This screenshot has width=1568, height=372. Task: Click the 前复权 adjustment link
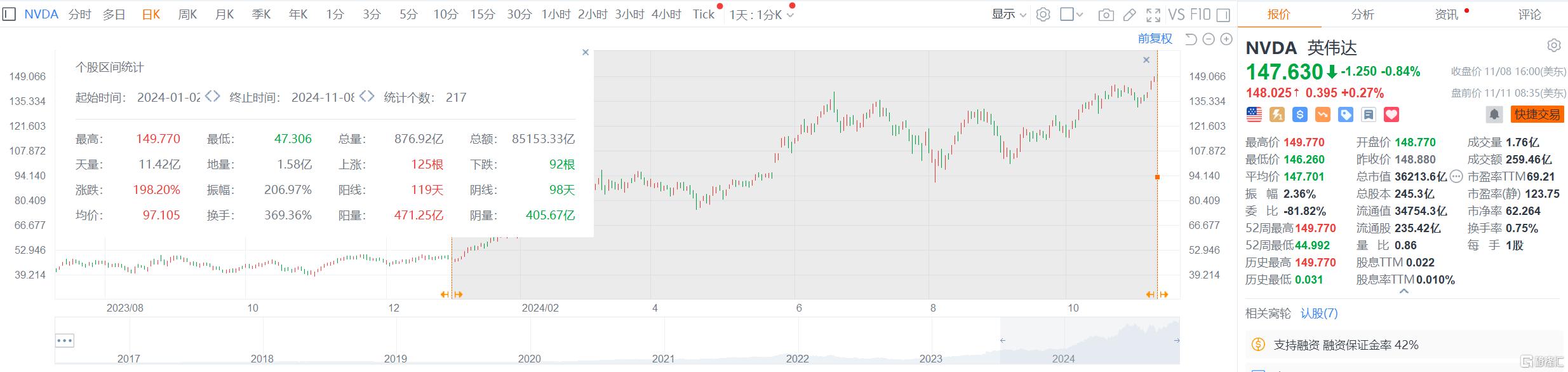pos(1155,39)
